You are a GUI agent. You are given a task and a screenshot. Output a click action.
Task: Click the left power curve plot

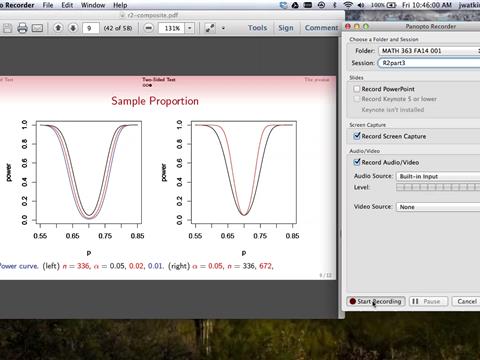[89, 172]
